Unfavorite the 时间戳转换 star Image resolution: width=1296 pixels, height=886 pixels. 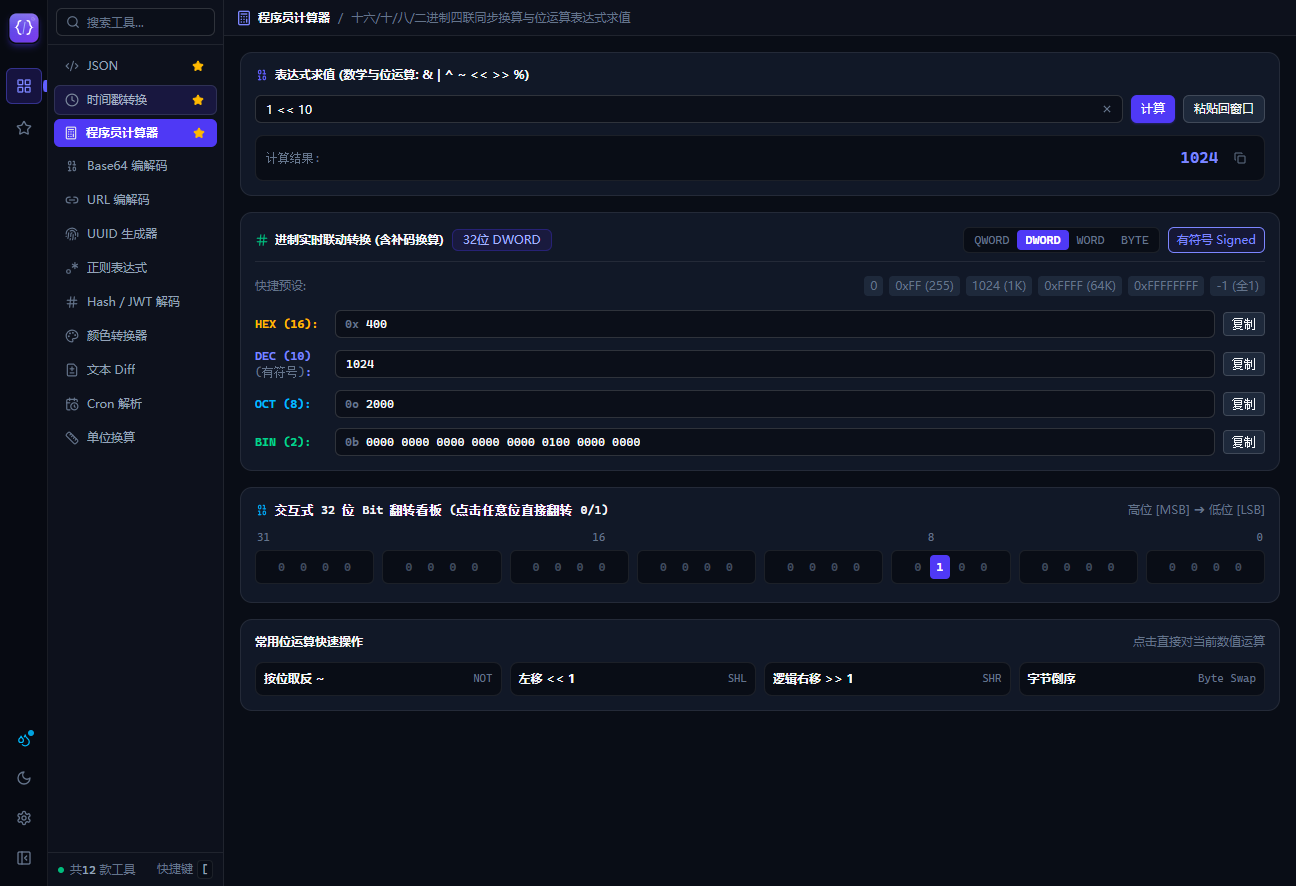(198, 100)
